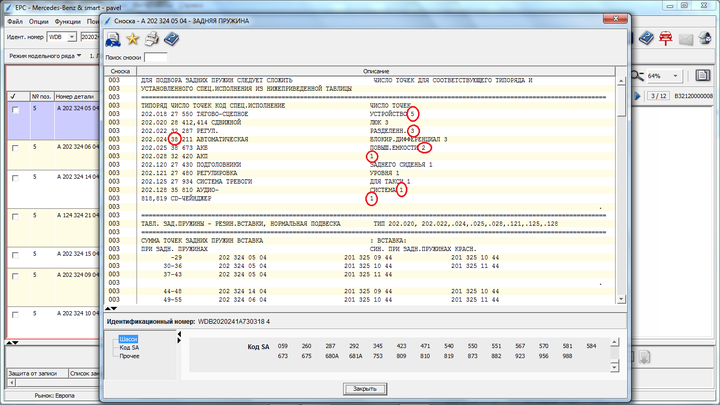Click the identification number input field
The height and width of the screenshot is (405, 720).
(x=90, y=37)
